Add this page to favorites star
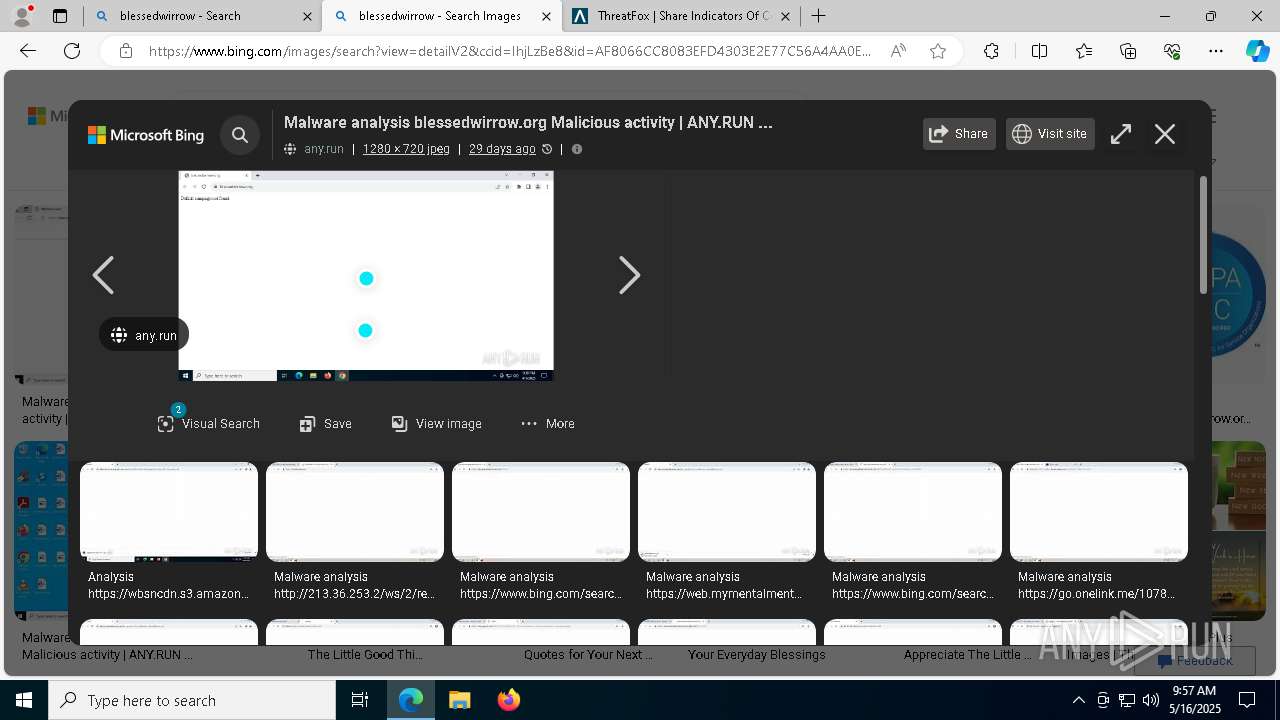 click(x=938, y=51)
